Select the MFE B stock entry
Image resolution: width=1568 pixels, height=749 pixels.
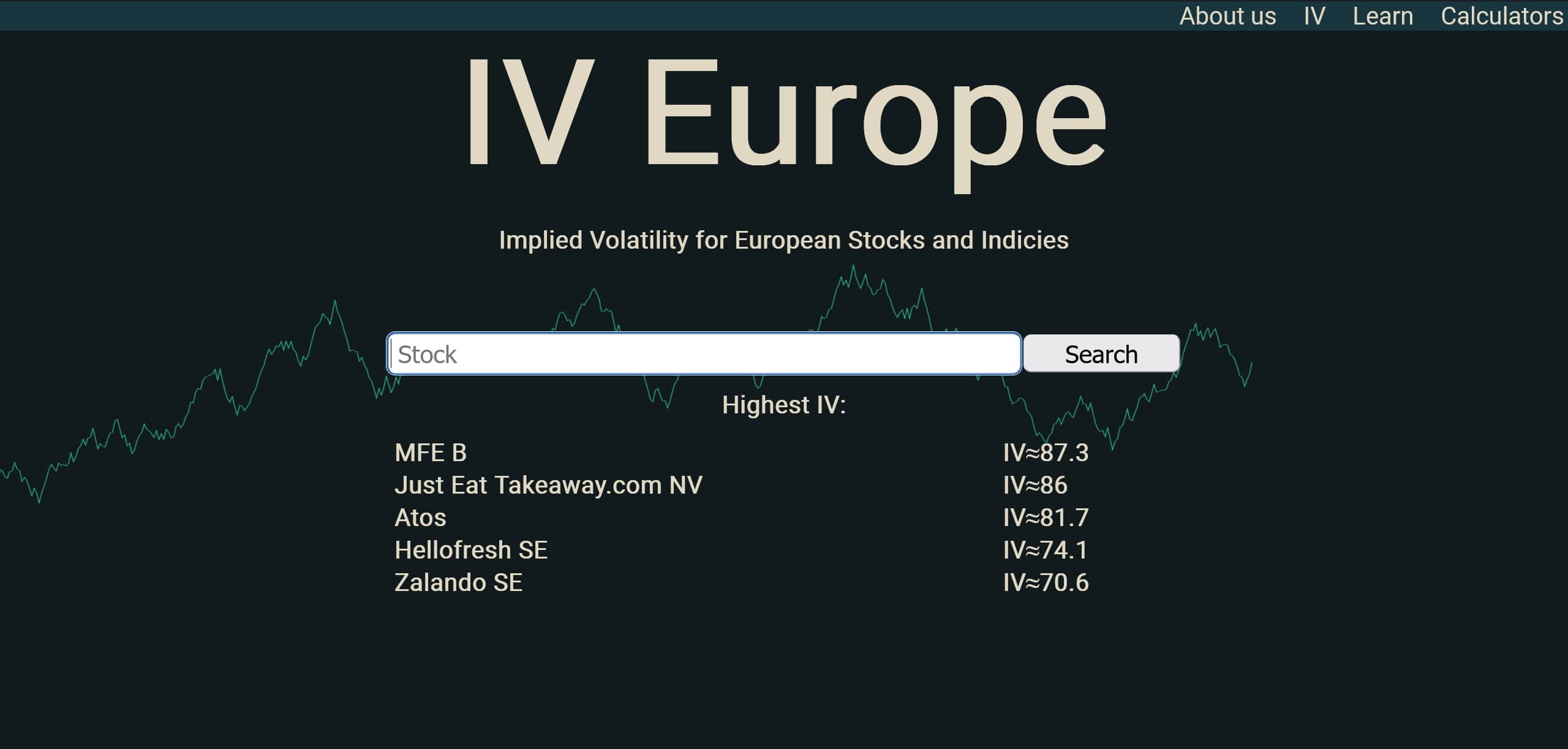430,453
